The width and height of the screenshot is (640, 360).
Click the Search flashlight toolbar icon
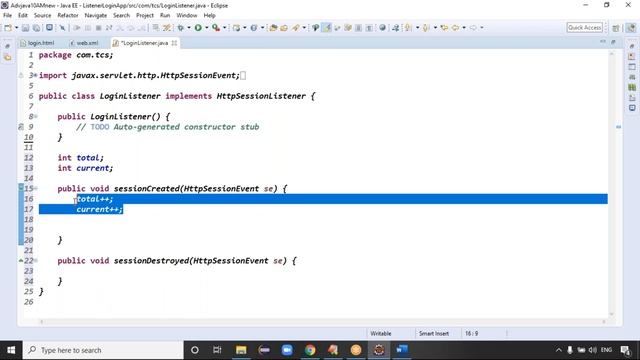click(295, 28)
